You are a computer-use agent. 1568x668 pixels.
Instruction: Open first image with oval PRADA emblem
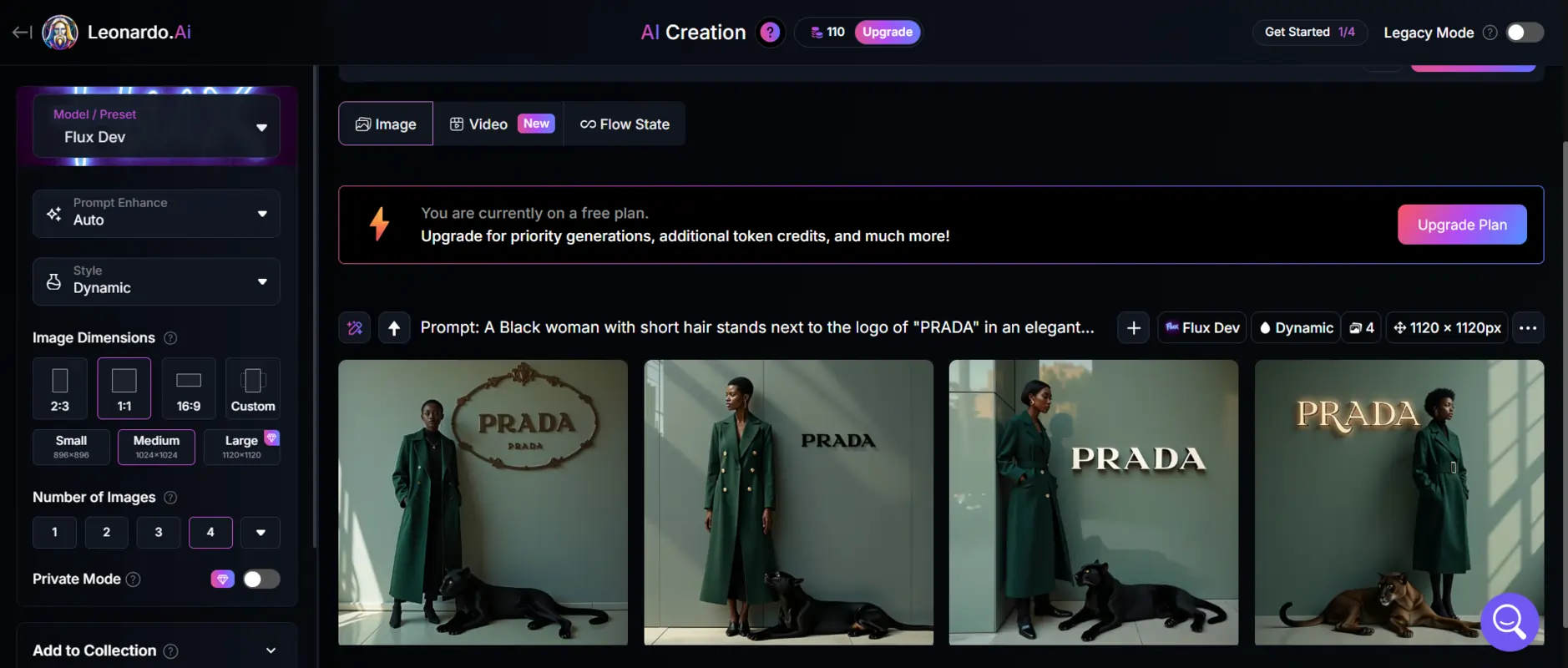pyautogui.click(x=483, y=502)
